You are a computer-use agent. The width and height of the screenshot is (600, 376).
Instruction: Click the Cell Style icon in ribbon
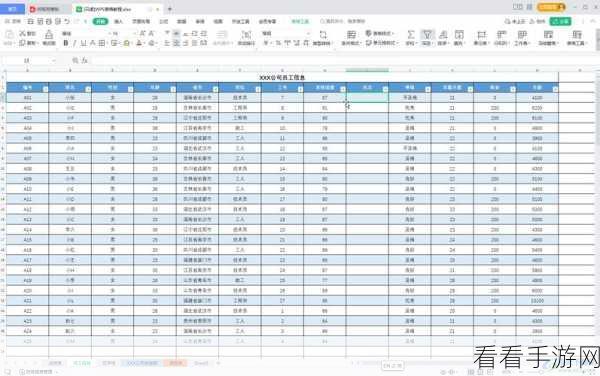coord(368,43)
